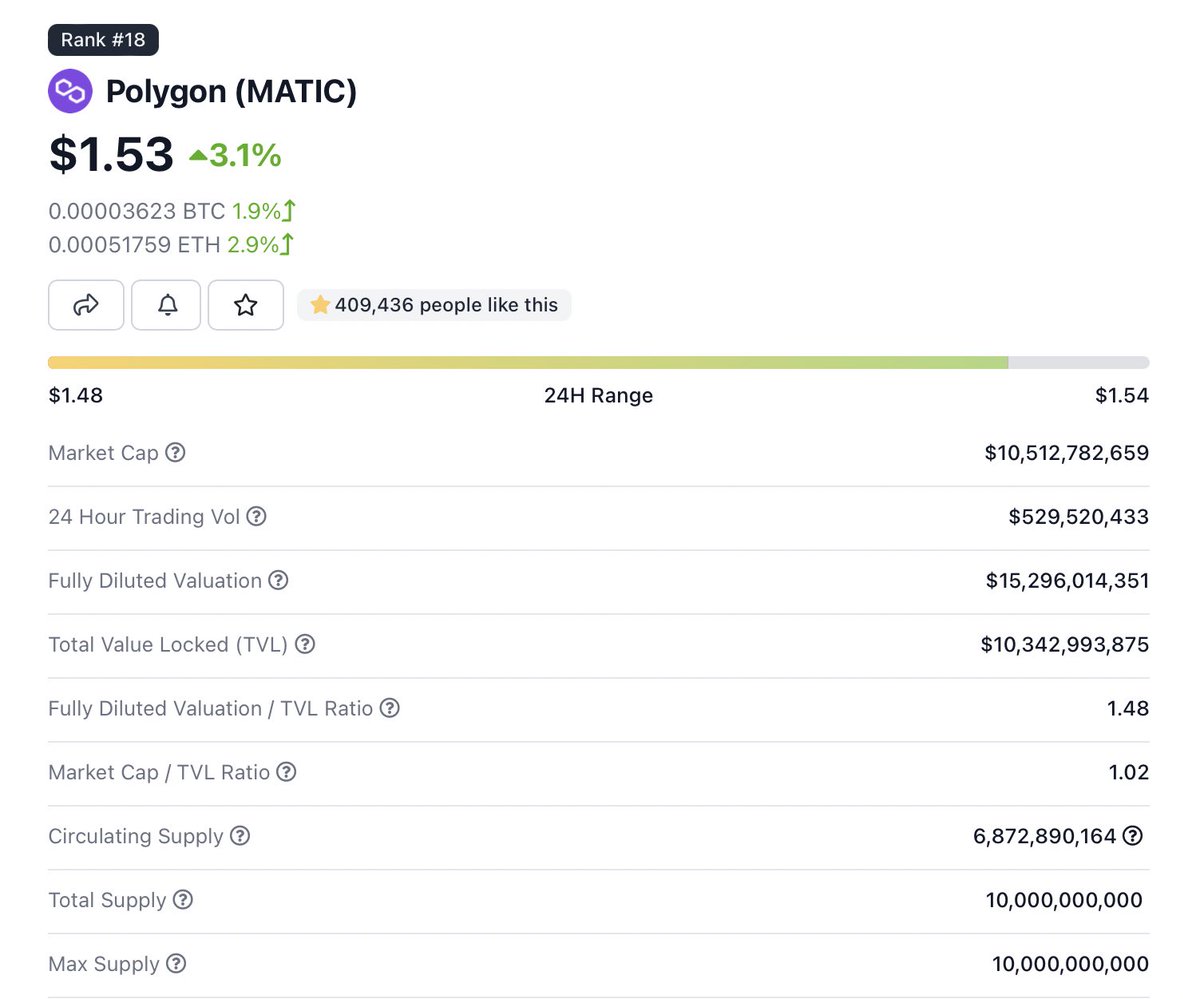Image resolution: width=1200 pixels, height=999 pixels.
Task: Click the 1.9% BTC change
Action: 257,212
